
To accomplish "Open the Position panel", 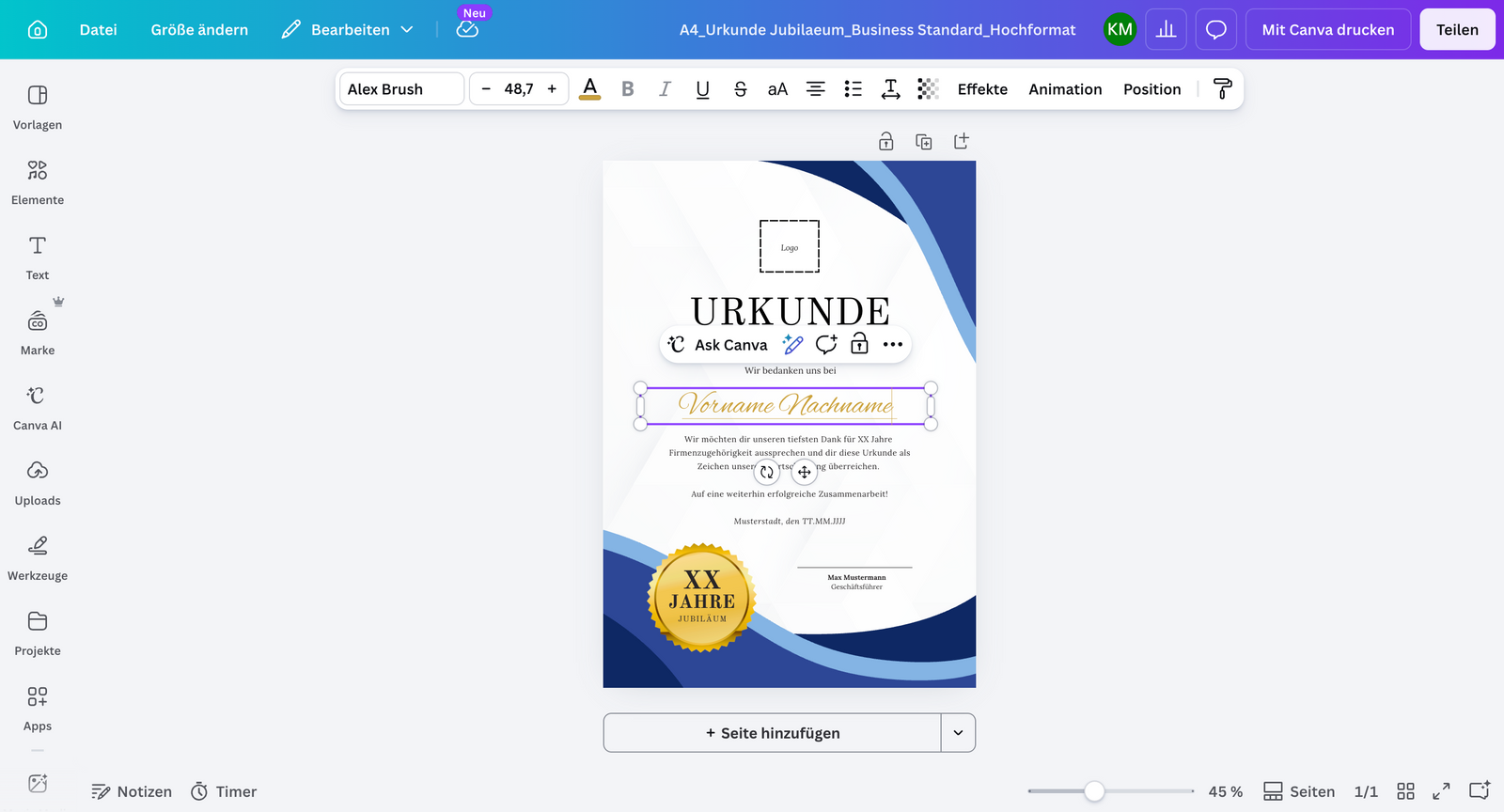I will pyautogui.click(x=1151, y=89).
